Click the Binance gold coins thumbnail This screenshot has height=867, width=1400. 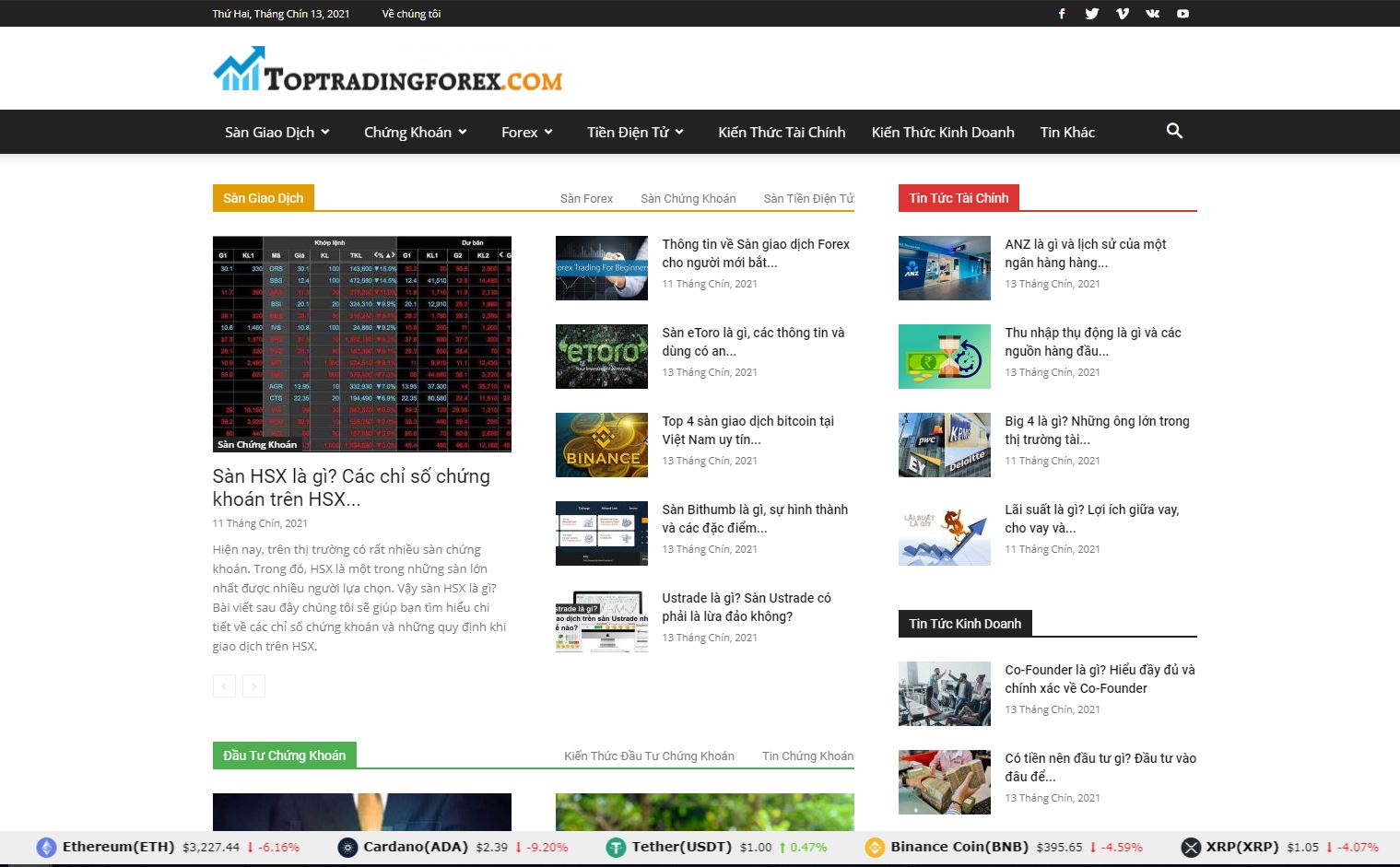click(x=602, y=445)
